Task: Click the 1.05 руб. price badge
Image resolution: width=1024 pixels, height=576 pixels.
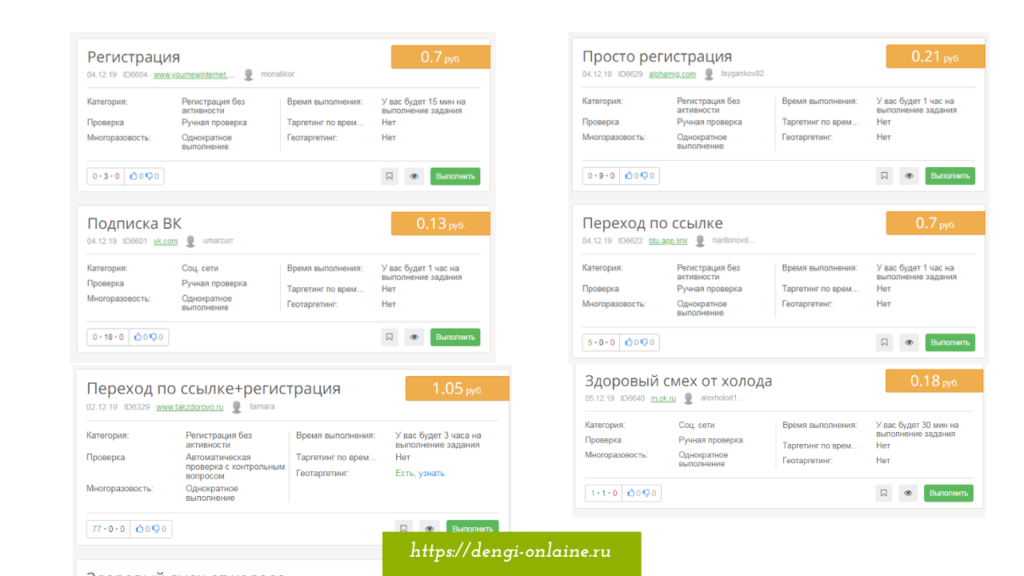Action: pos(457,389)
